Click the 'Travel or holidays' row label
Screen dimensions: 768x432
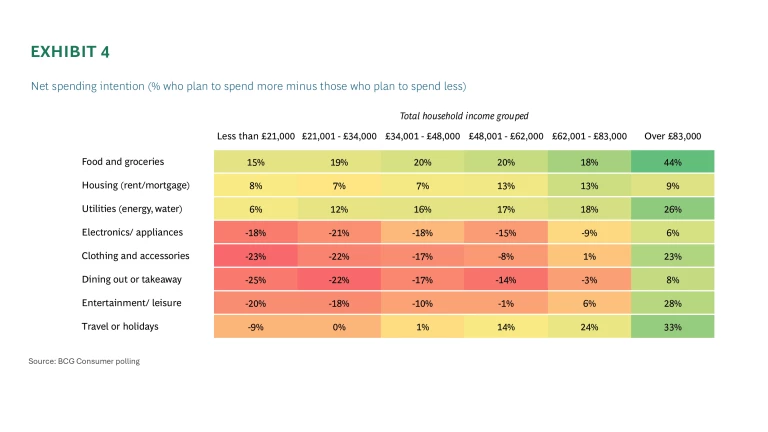pos(122,326)
